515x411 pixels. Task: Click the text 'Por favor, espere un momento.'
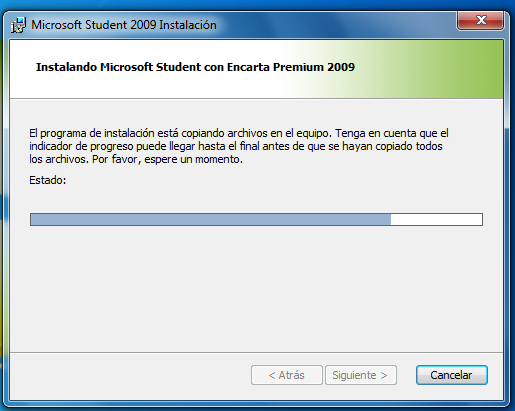(x=167, y=159)
